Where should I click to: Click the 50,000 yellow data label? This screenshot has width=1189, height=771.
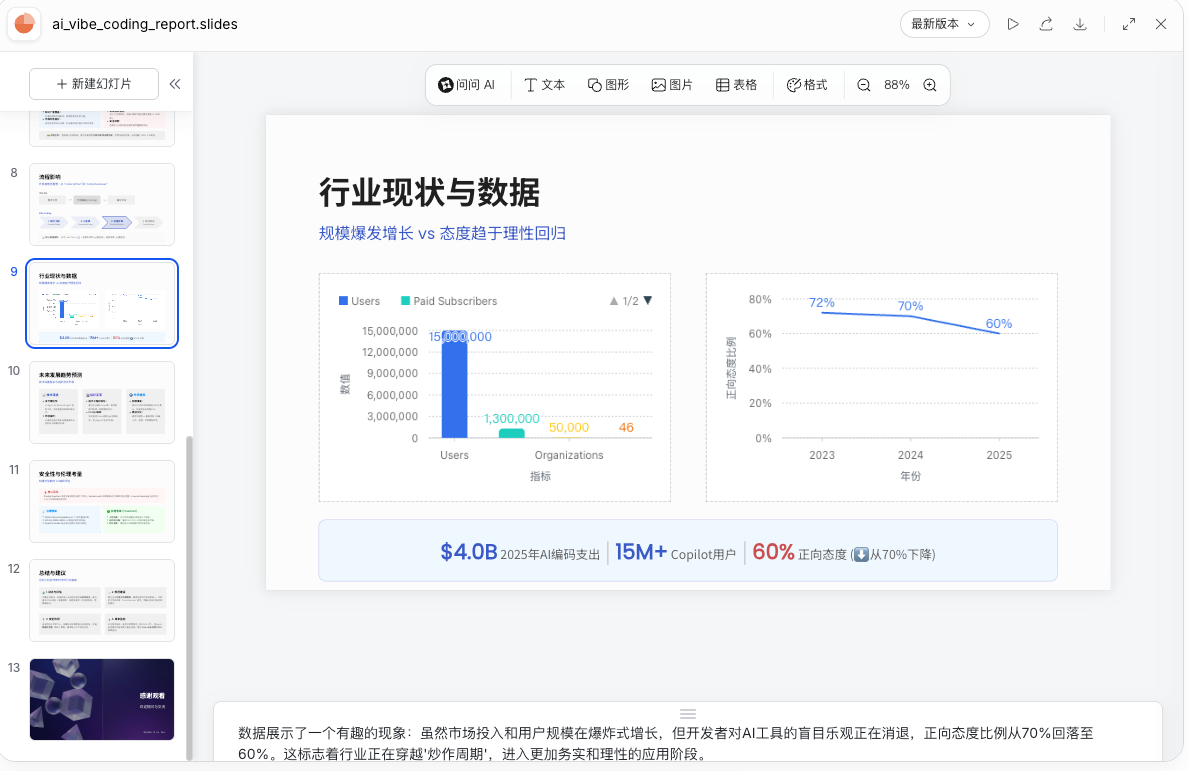(x=569, y=428)
